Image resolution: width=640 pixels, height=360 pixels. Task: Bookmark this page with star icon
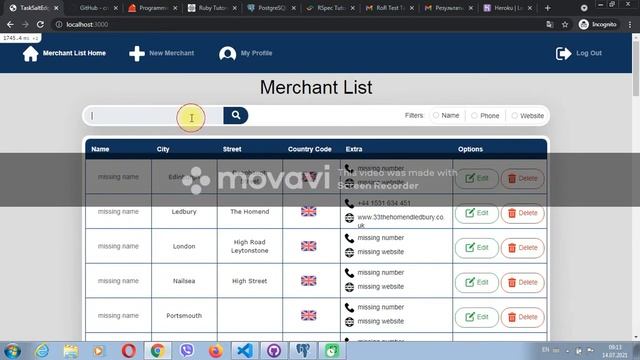(x=565, y=24)
